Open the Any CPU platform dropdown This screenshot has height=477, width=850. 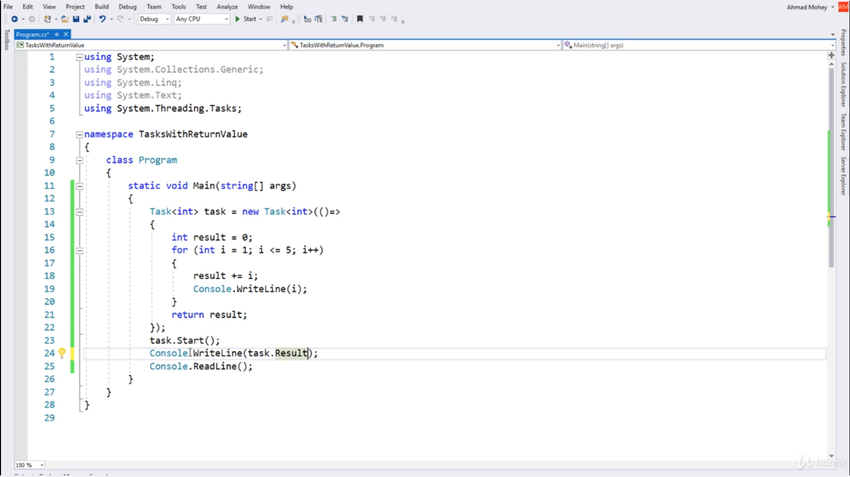pyautogui.click(x=202, y=19)
